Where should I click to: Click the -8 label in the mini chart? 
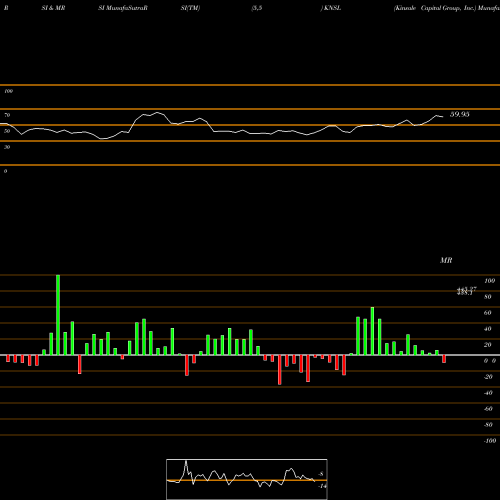[321, 474]
